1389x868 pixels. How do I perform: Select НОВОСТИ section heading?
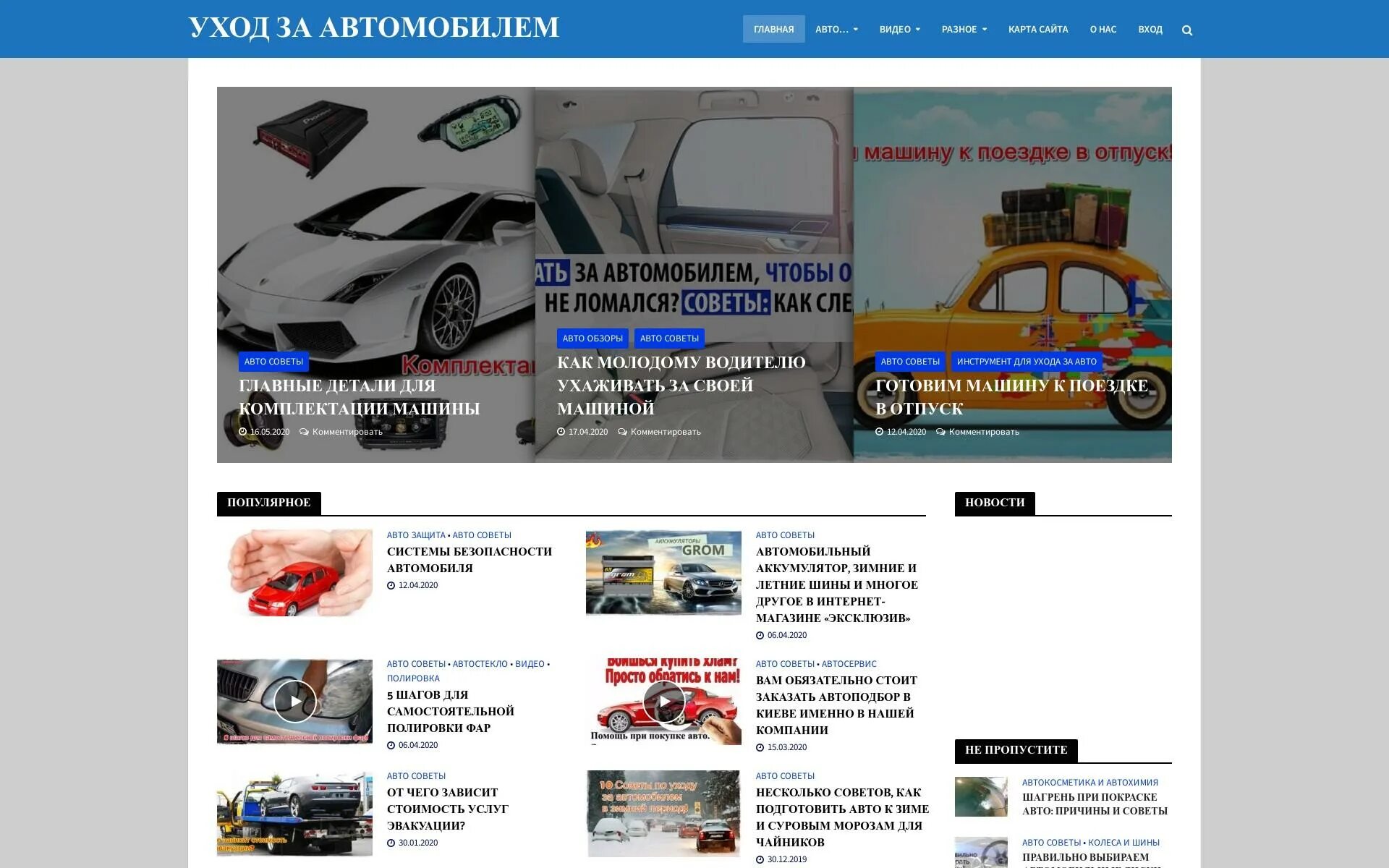point(995,503)
